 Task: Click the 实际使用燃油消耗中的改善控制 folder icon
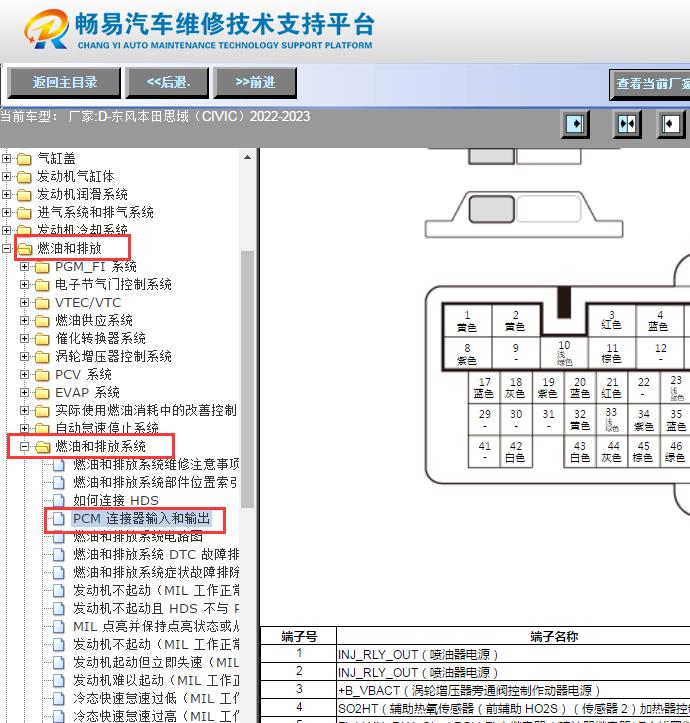[x=42, y=411]
